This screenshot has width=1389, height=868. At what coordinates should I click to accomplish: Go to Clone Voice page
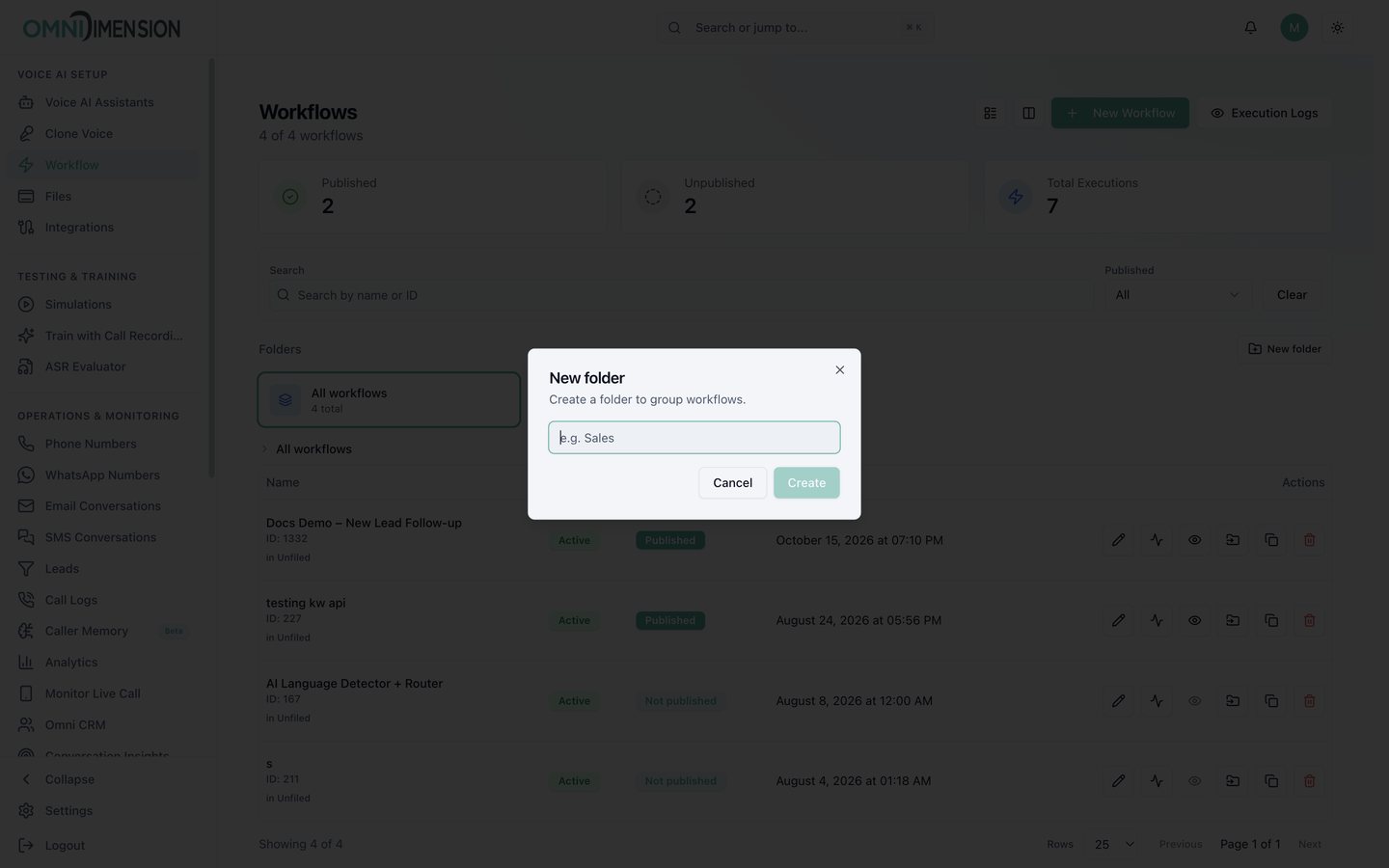click(79, 134)
